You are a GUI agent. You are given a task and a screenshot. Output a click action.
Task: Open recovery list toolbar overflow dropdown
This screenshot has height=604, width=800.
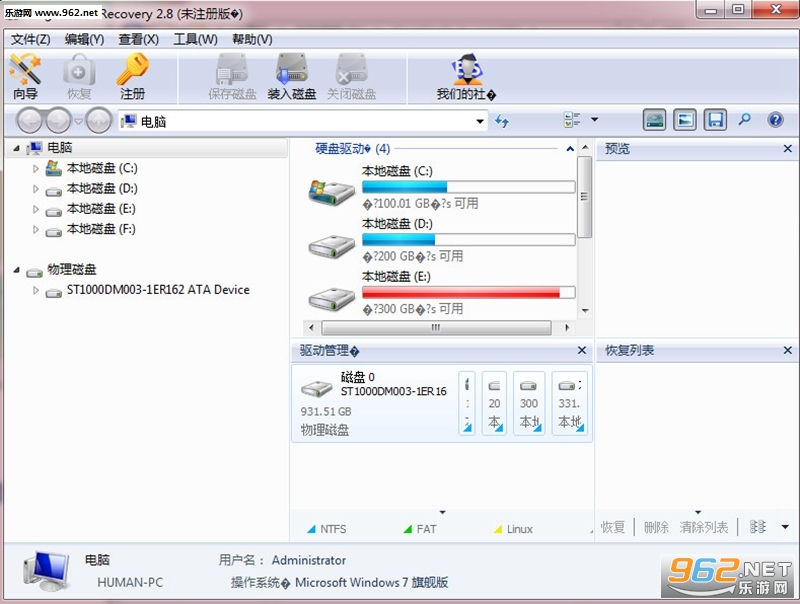(x=785, y=527)
